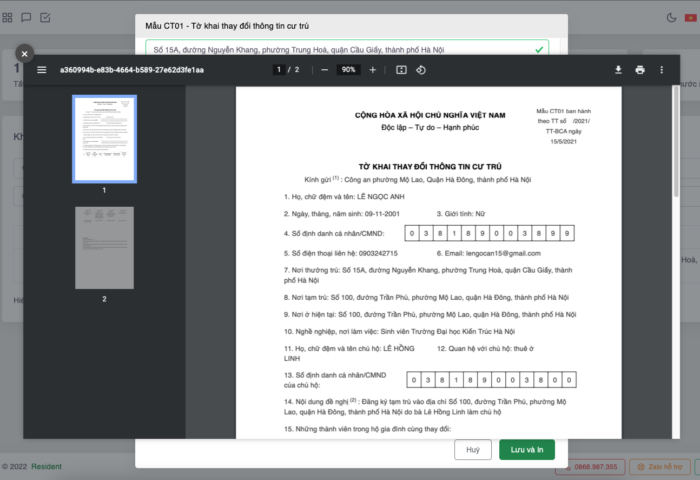Click the fit to page icon
The image size is (700, 480).
(401, 70)
